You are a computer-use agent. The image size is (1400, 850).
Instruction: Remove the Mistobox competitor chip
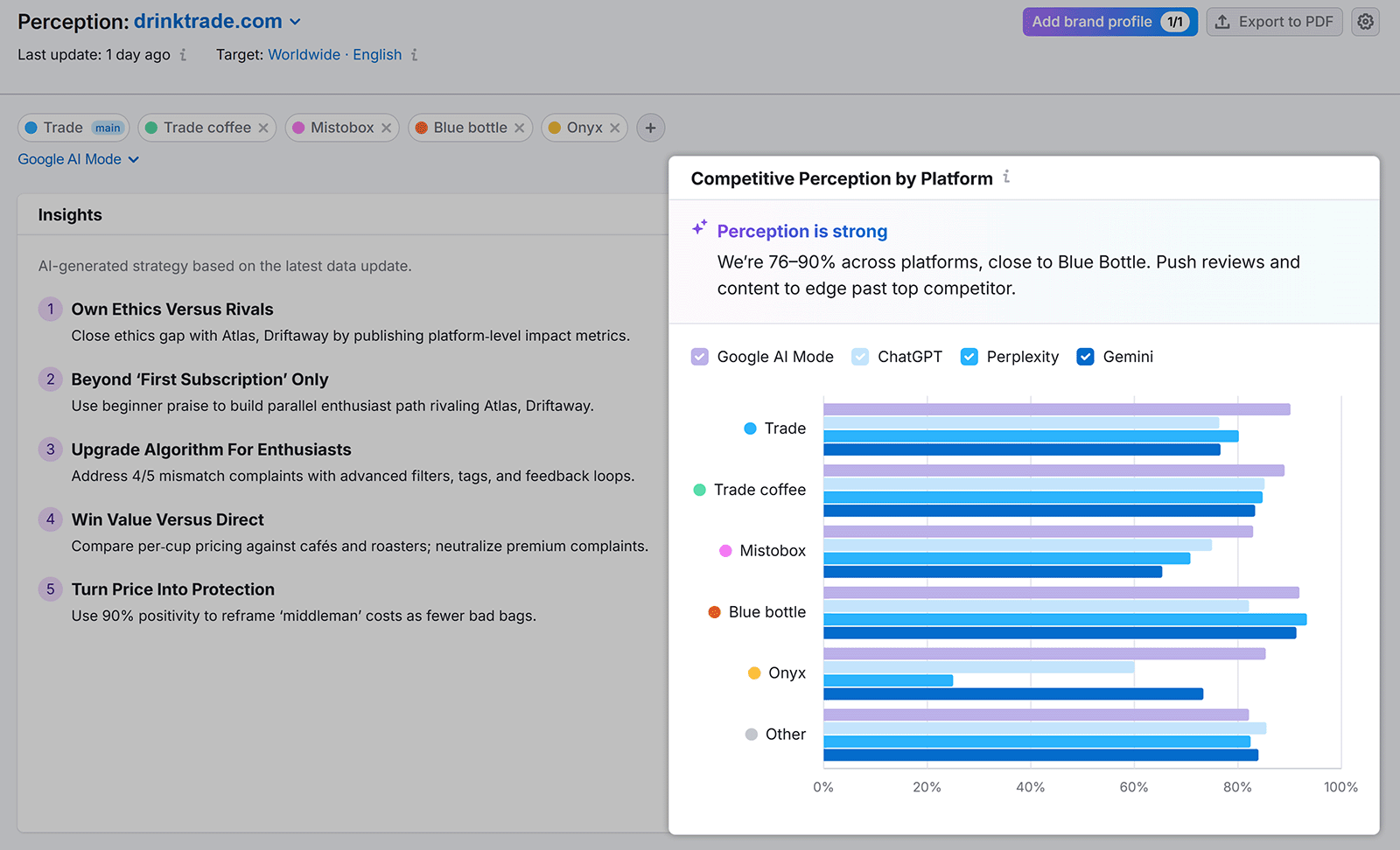386,128
